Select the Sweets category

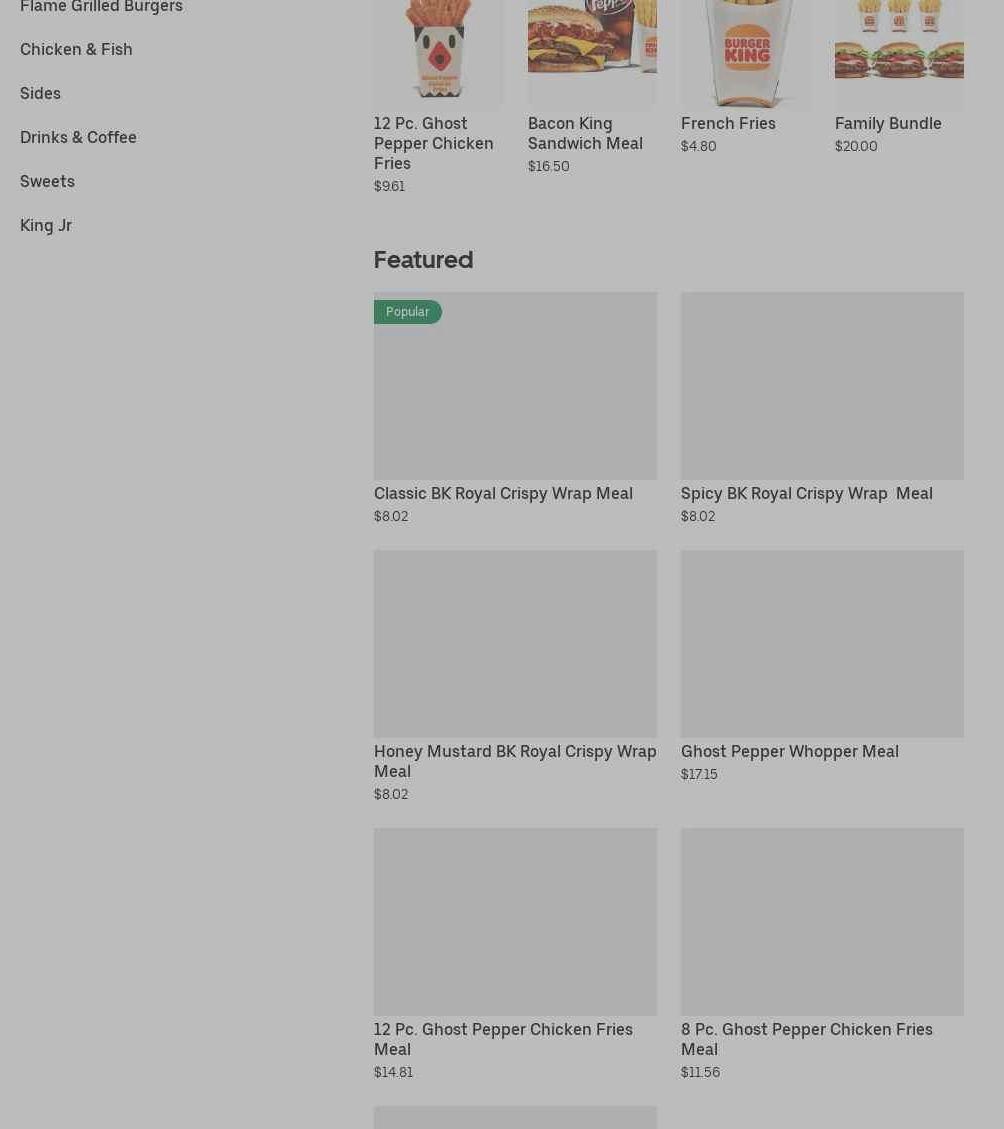[x=48, y=181]
